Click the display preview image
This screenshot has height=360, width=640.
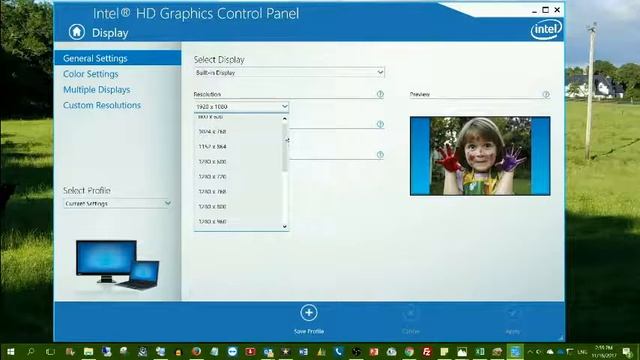coord(480,156)
